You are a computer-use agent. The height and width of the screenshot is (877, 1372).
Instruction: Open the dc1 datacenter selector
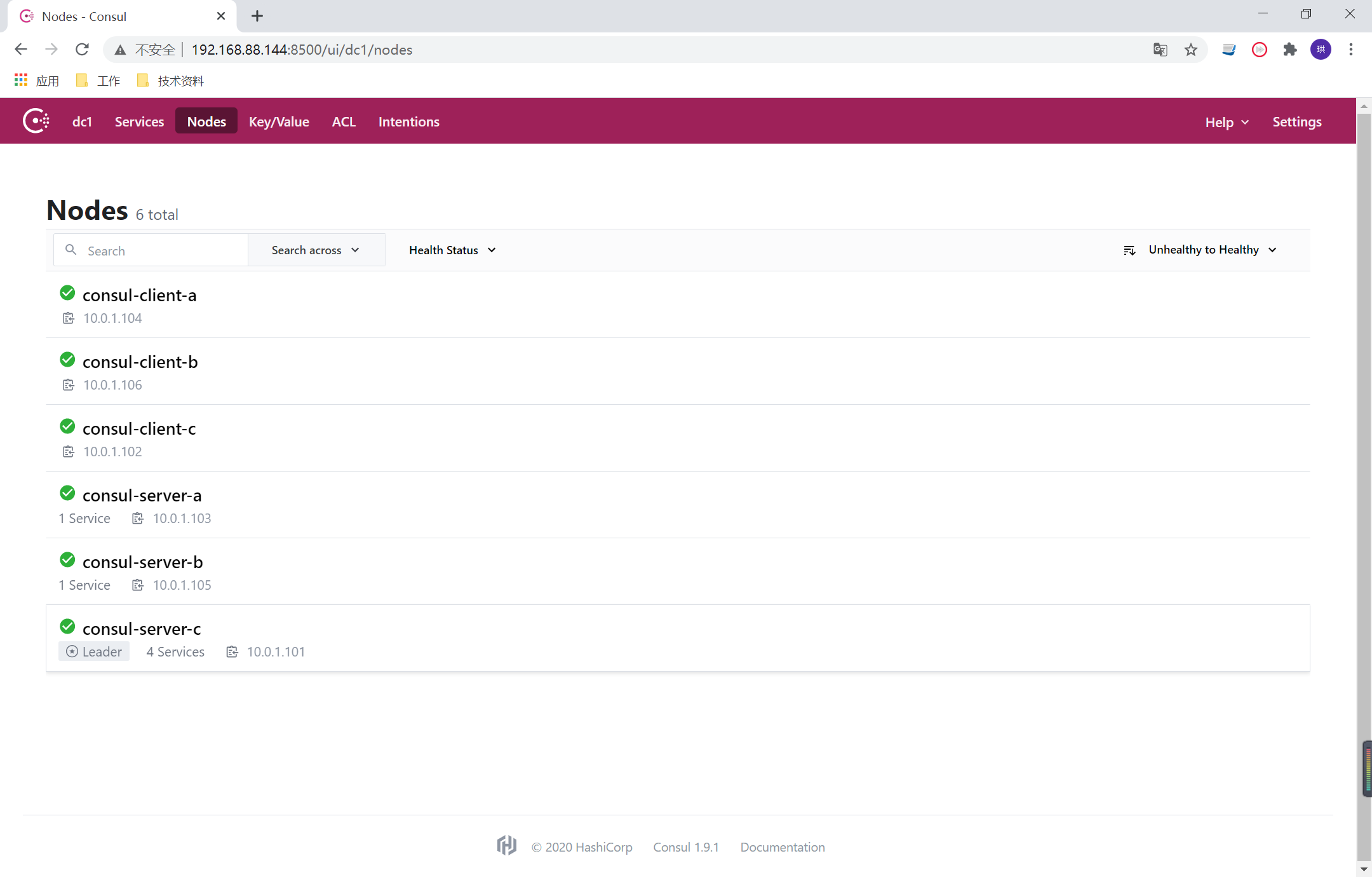[x=82, y=122]
